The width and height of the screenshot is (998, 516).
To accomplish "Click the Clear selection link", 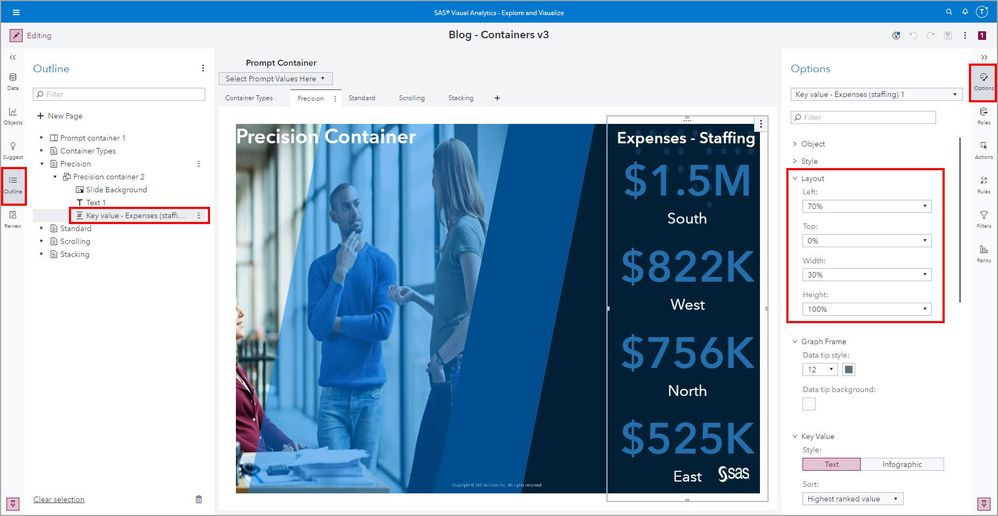I will pyautogui.click(x=59, y=499).
